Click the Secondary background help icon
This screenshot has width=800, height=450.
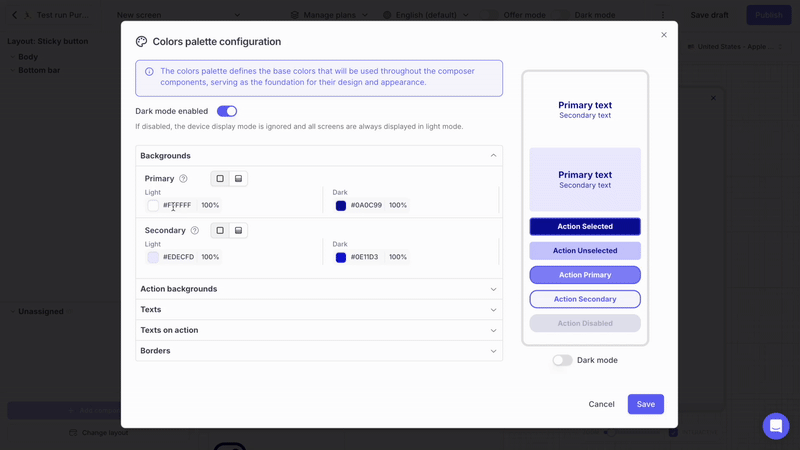pos(194,231)
